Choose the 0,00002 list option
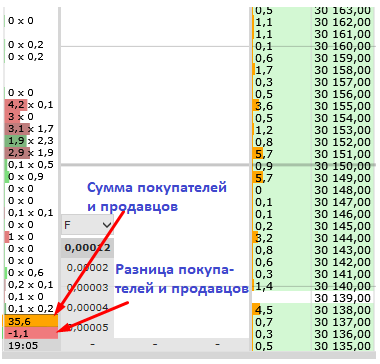This screenshot has width=380, height=364. [87, 267]
